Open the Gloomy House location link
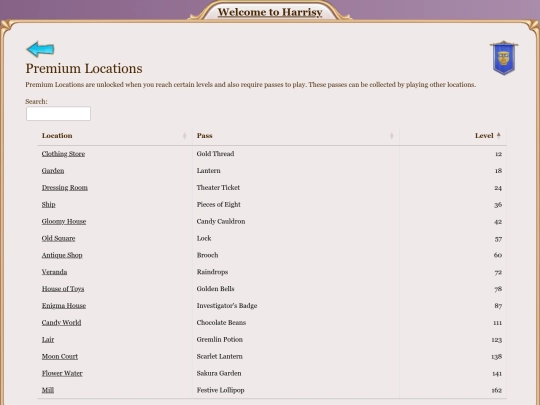 pyautogui.click(x=64, y=221)
